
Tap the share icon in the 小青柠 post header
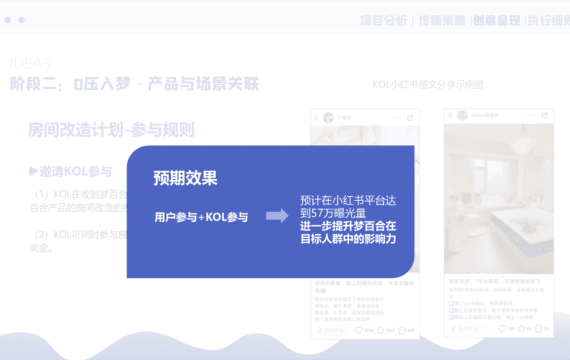point(410,117)
